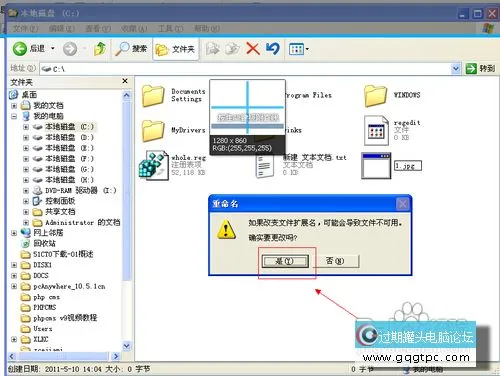The height and width of the screenshot is (376, 500).
Task: Expand Local Disk (D:) tree node
Action: tap(26, 138)
